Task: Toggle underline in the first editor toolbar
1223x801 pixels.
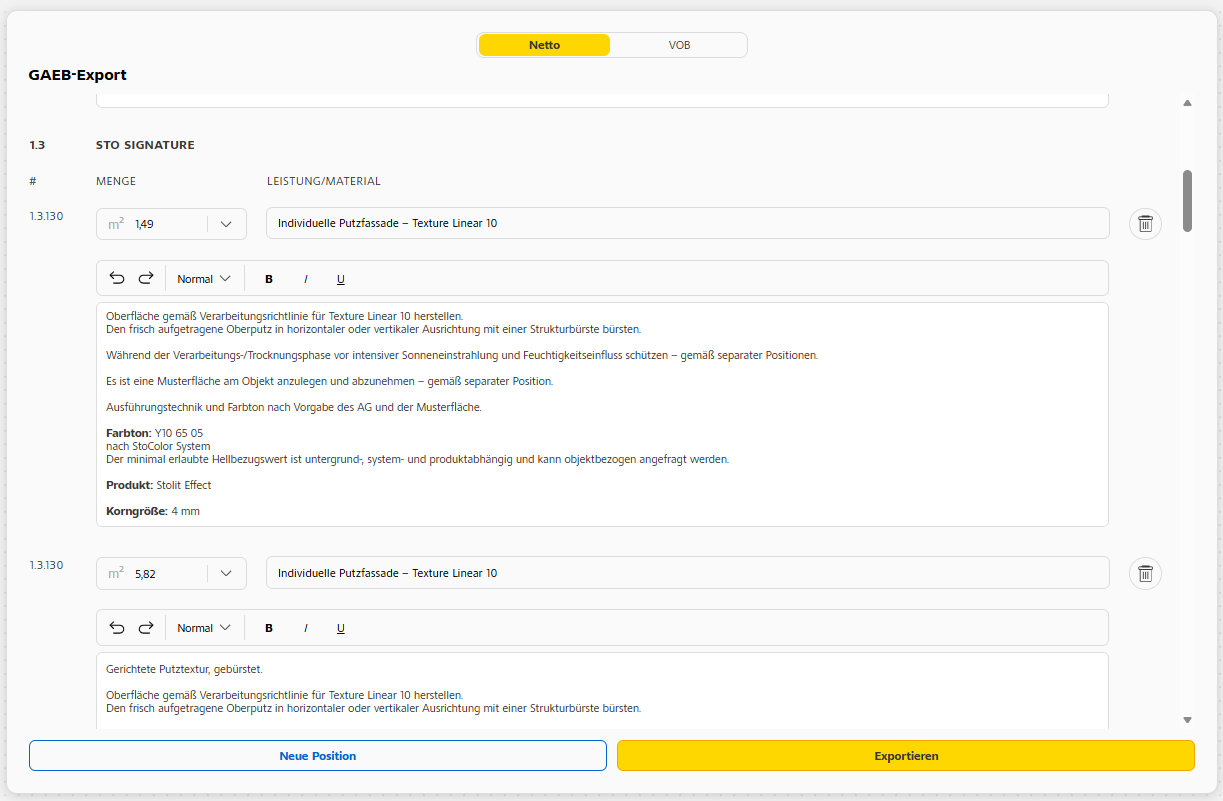Action: coord(341,279)
